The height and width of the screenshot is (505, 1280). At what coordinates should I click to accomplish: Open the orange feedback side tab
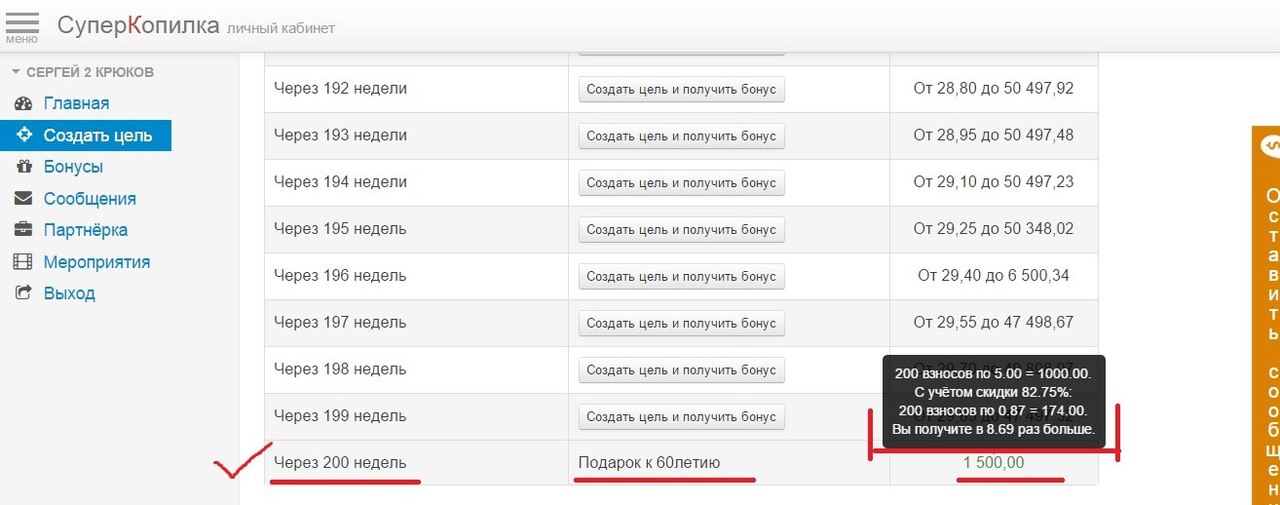click(1266, 315)
